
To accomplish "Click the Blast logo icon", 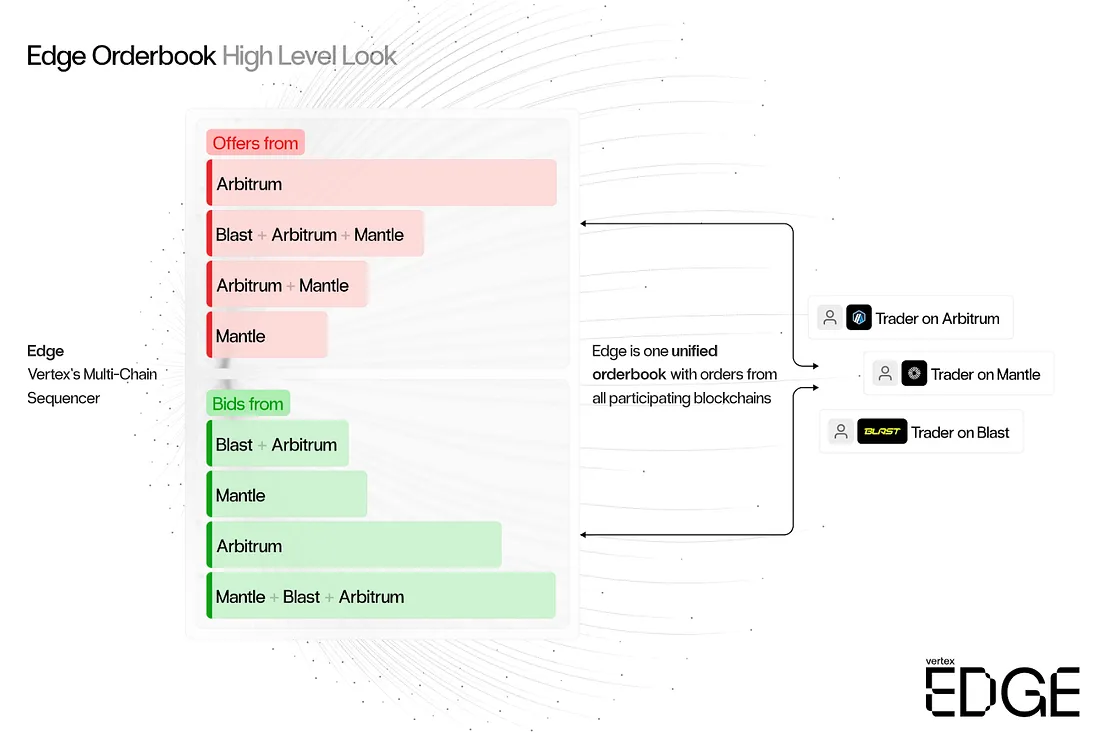I will tap(882, 431).
